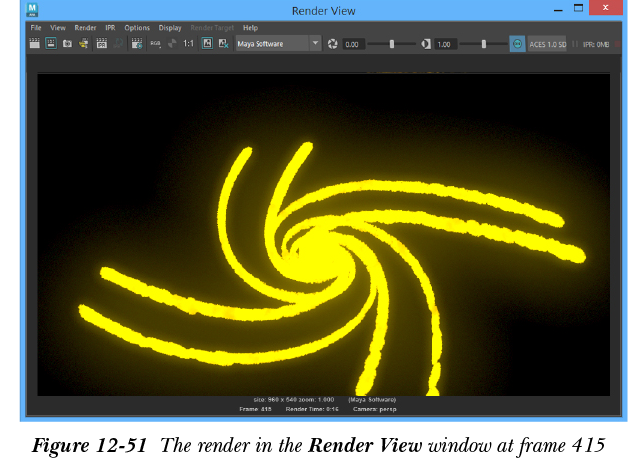Open the Maya Software renderer dropdown
638x468 pixels.
pyautogui.click(x=277, y=44)
